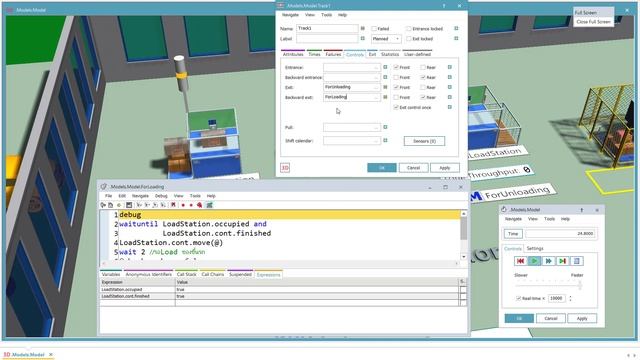Image resolution: width=640 pixels, height=360 pixels.
Task: Click Close Full Screen option
Action: coord(593,22)
